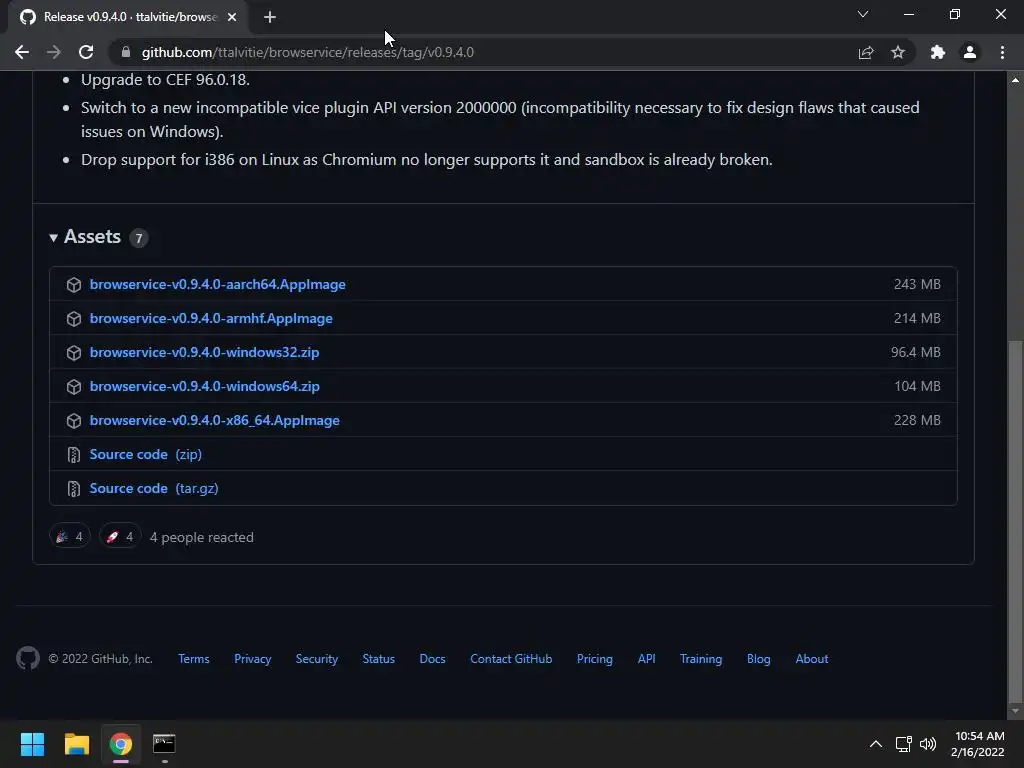The height and width of the screenshot is (768, 1024).
Task: Open the About footer link
Action: pos(812,659)
